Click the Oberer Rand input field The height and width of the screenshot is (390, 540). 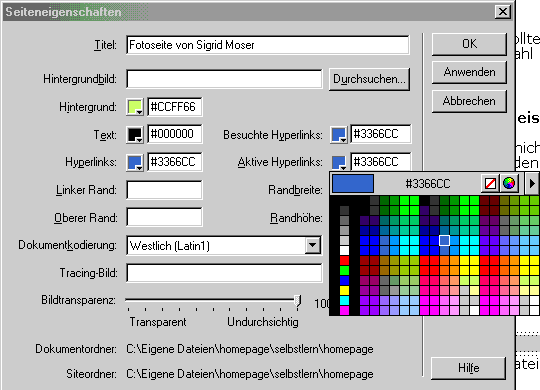164,217
